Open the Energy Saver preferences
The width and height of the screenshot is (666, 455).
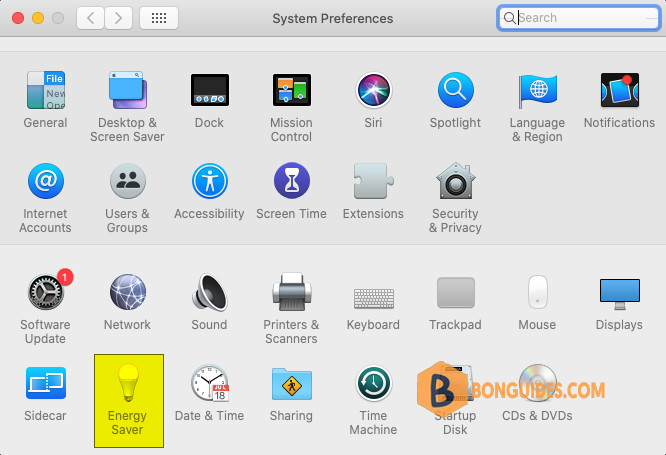[129, 401]
